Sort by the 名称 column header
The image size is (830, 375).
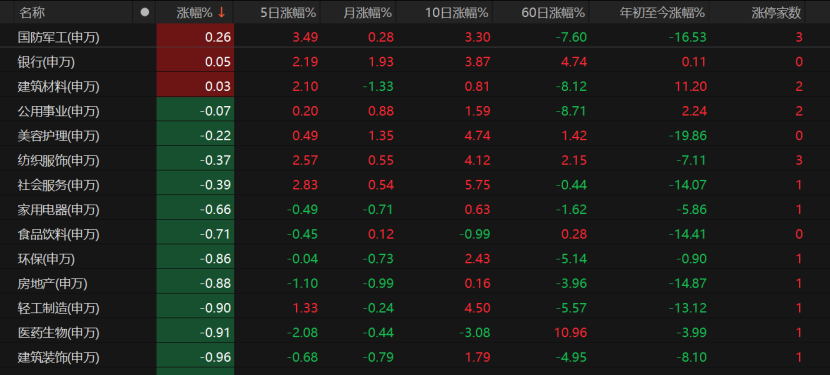(x=31, y=12)
